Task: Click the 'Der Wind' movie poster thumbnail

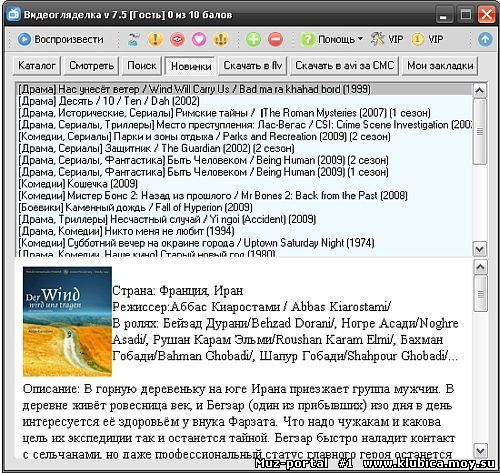Action: 67,321
